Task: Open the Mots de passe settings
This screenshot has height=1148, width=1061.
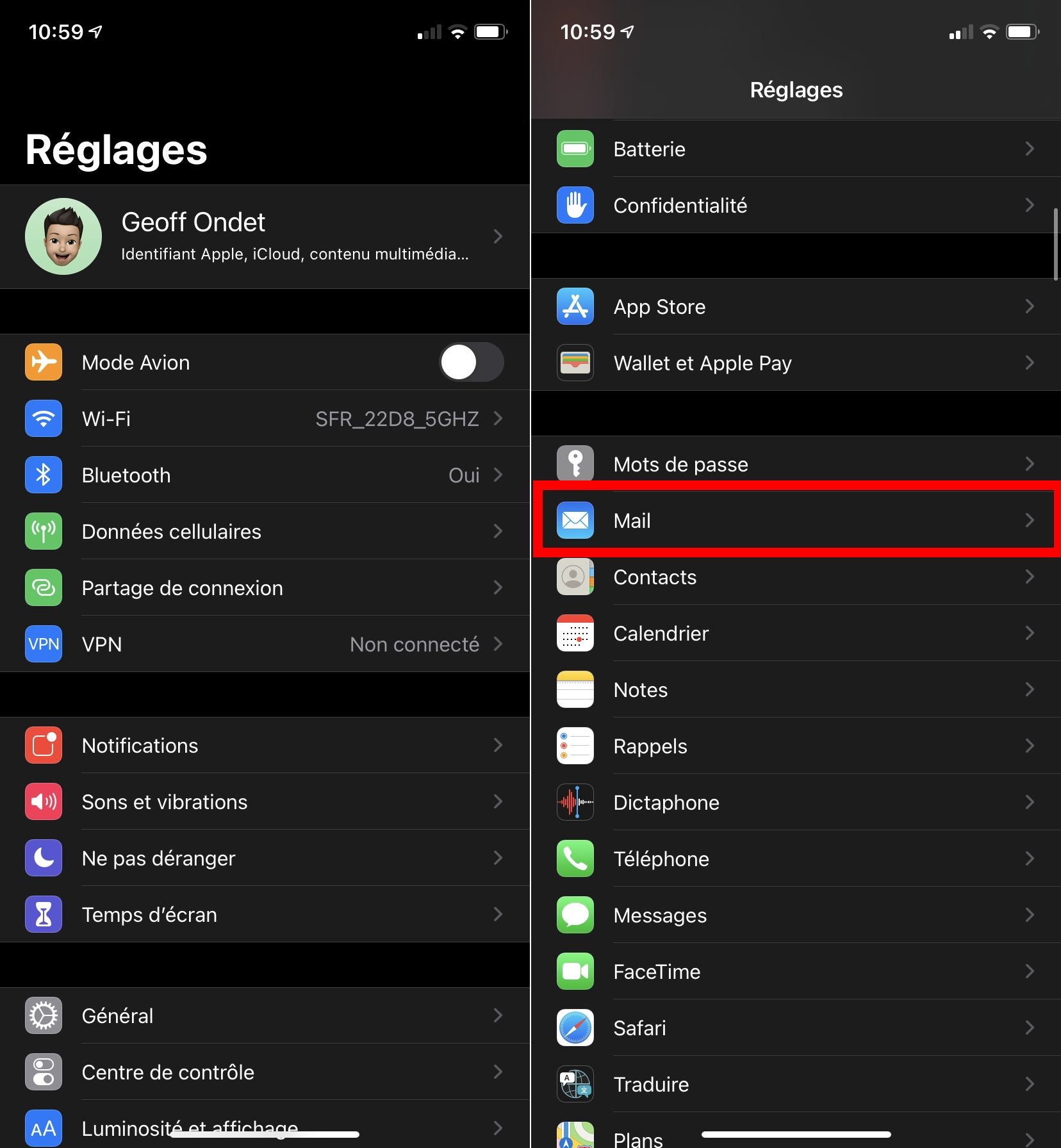Action: tap(796, 464)
